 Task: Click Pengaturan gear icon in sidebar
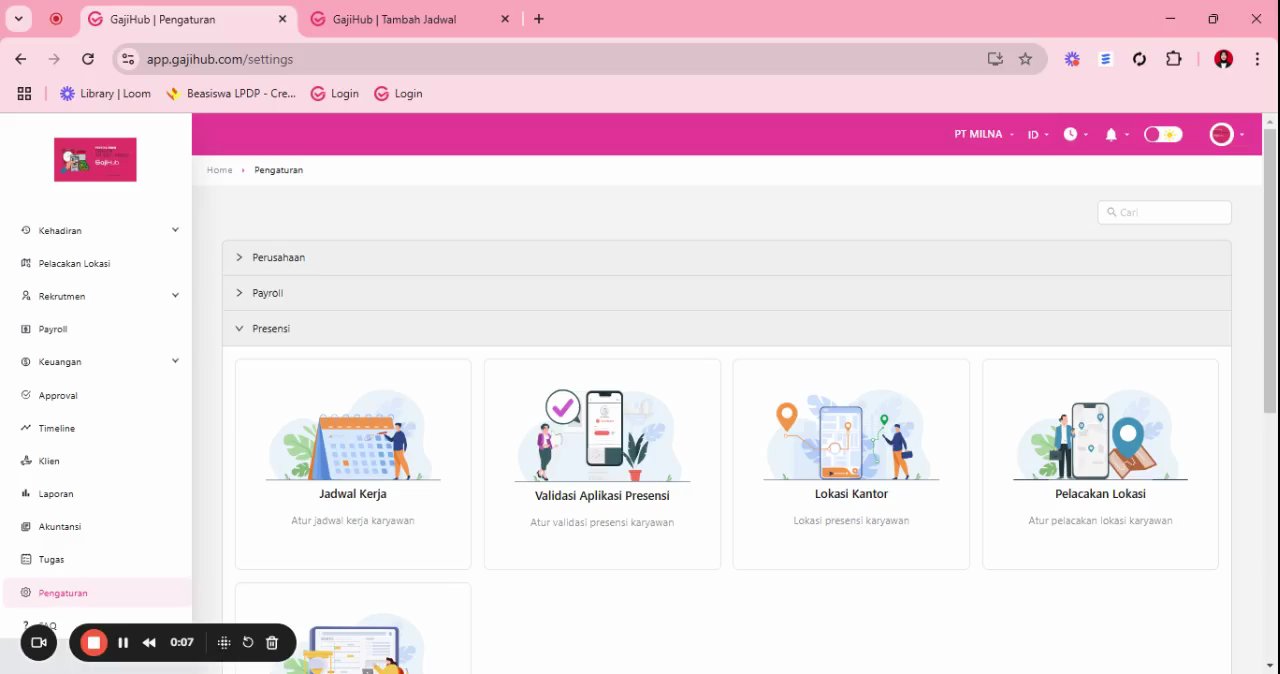tap(26, 593)
